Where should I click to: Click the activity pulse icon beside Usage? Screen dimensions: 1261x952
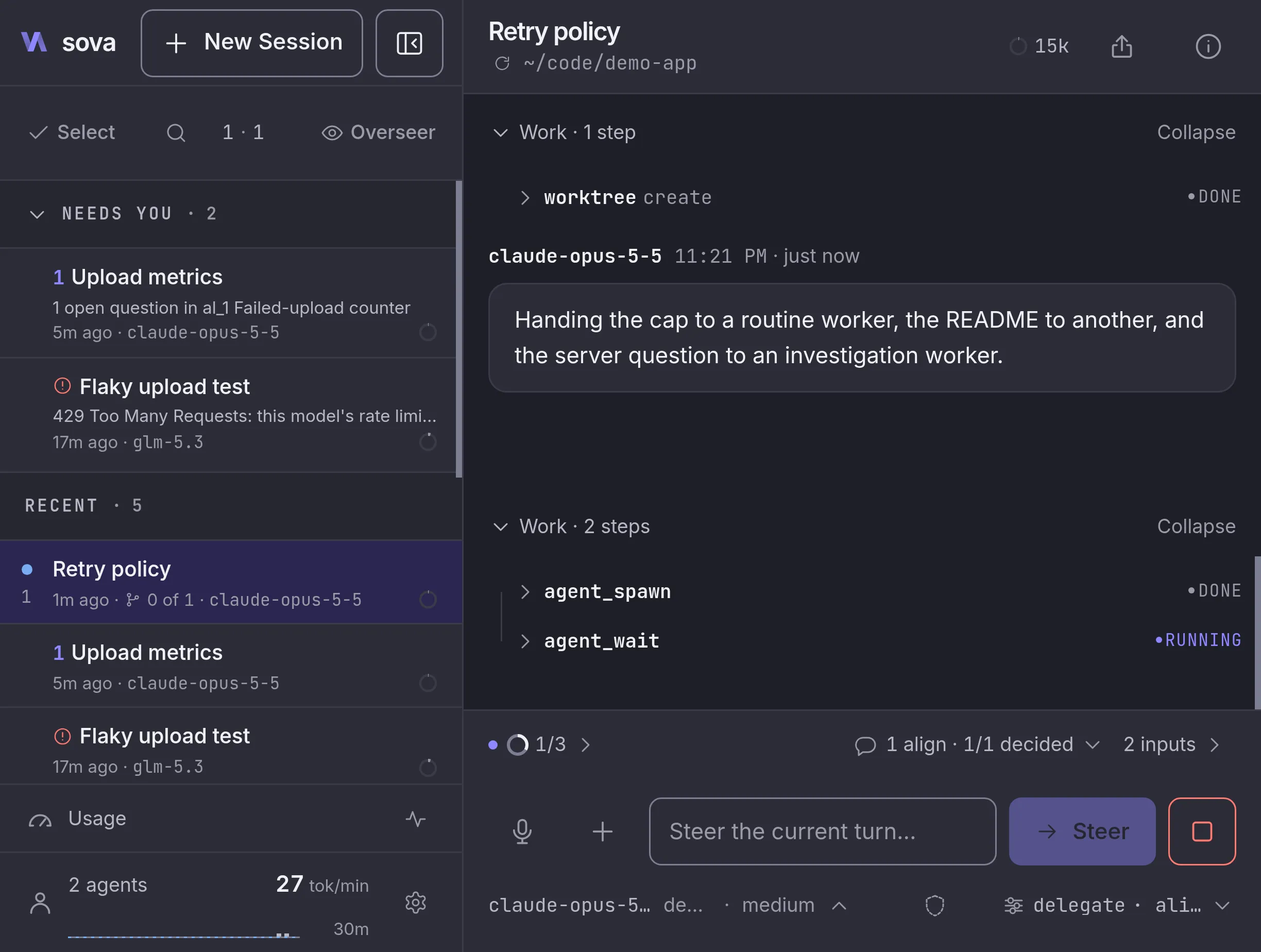pyautogui.click(x=416, y=819)
